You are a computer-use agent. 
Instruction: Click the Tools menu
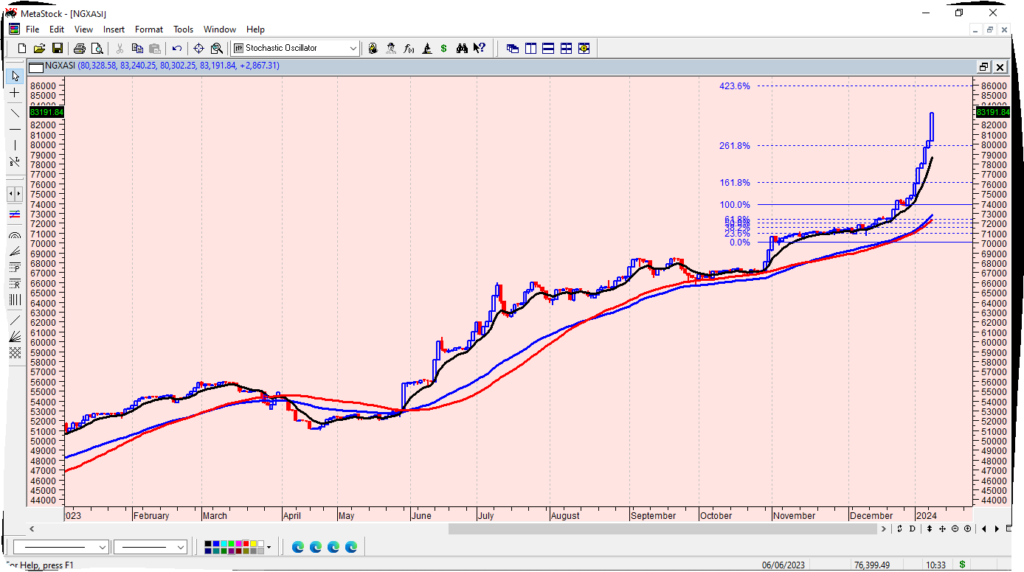click(183, 29)
